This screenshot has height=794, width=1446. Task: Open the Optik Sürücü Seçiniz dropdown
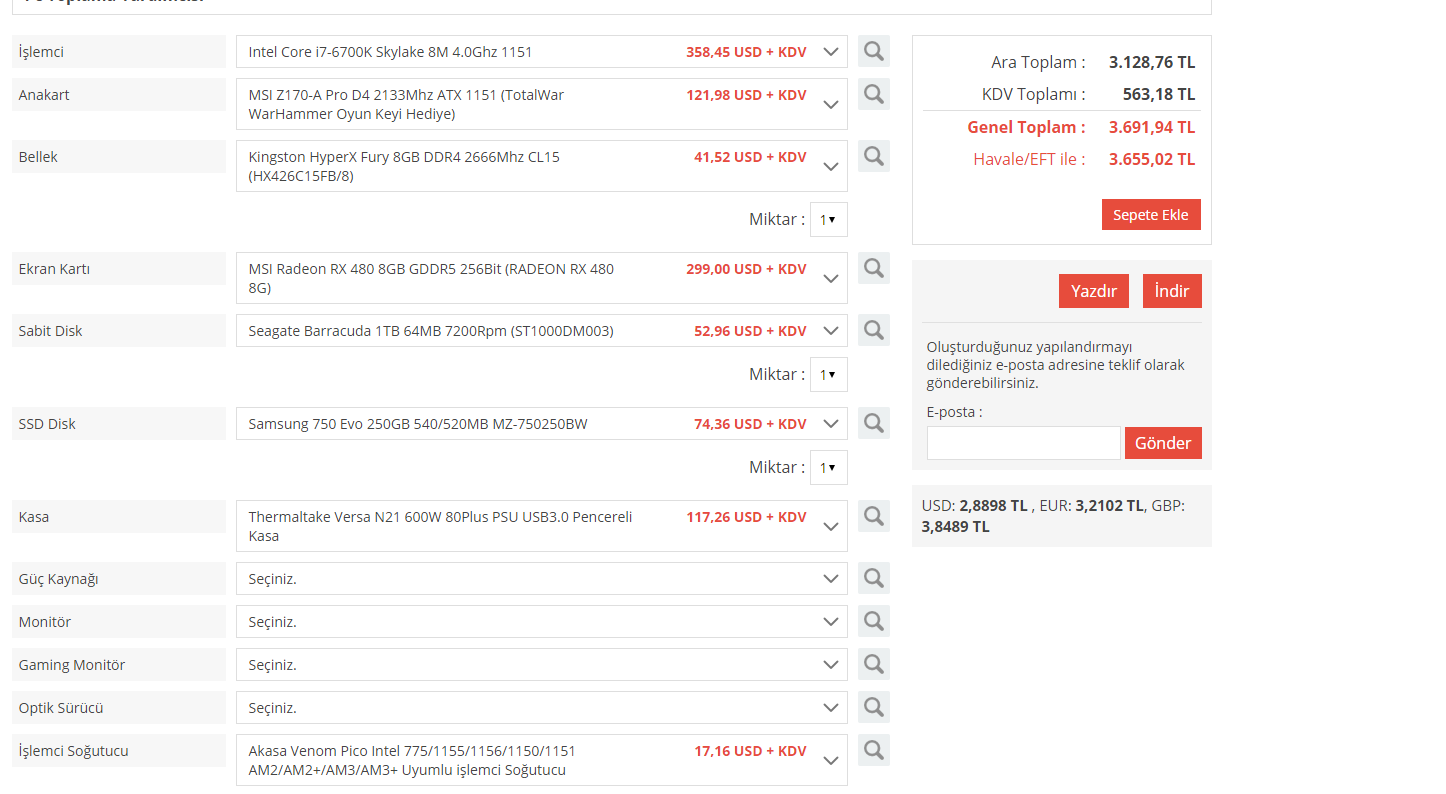[x=542, y=708]
